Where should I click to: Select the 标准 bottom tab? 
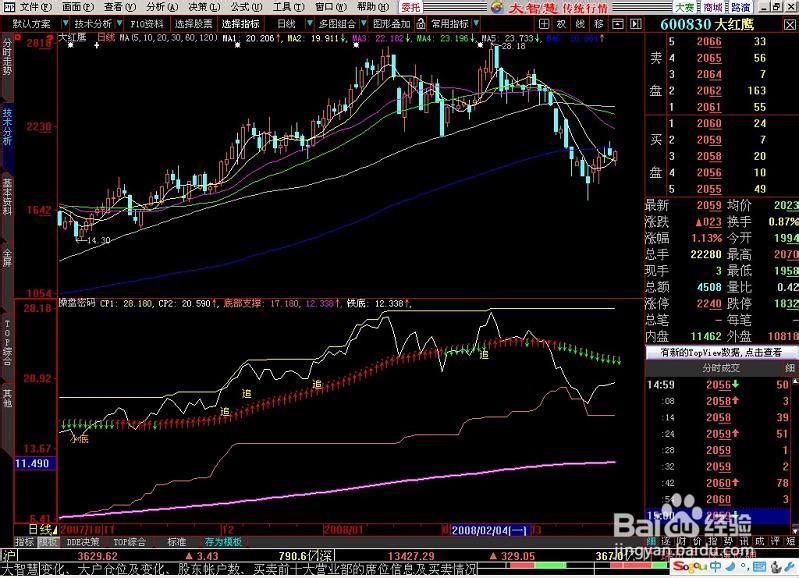[177, 542]
